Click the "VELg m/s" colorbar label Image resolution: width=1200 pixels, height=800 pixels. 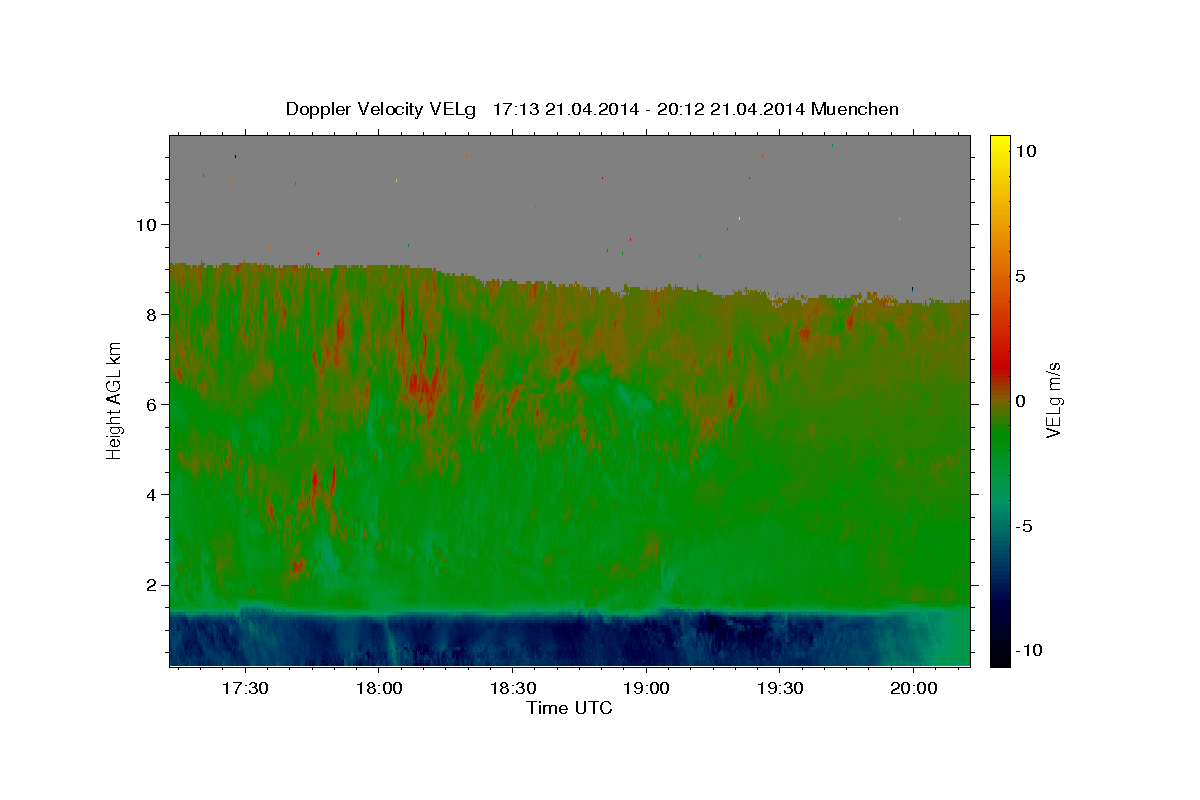click(1053, 400)
